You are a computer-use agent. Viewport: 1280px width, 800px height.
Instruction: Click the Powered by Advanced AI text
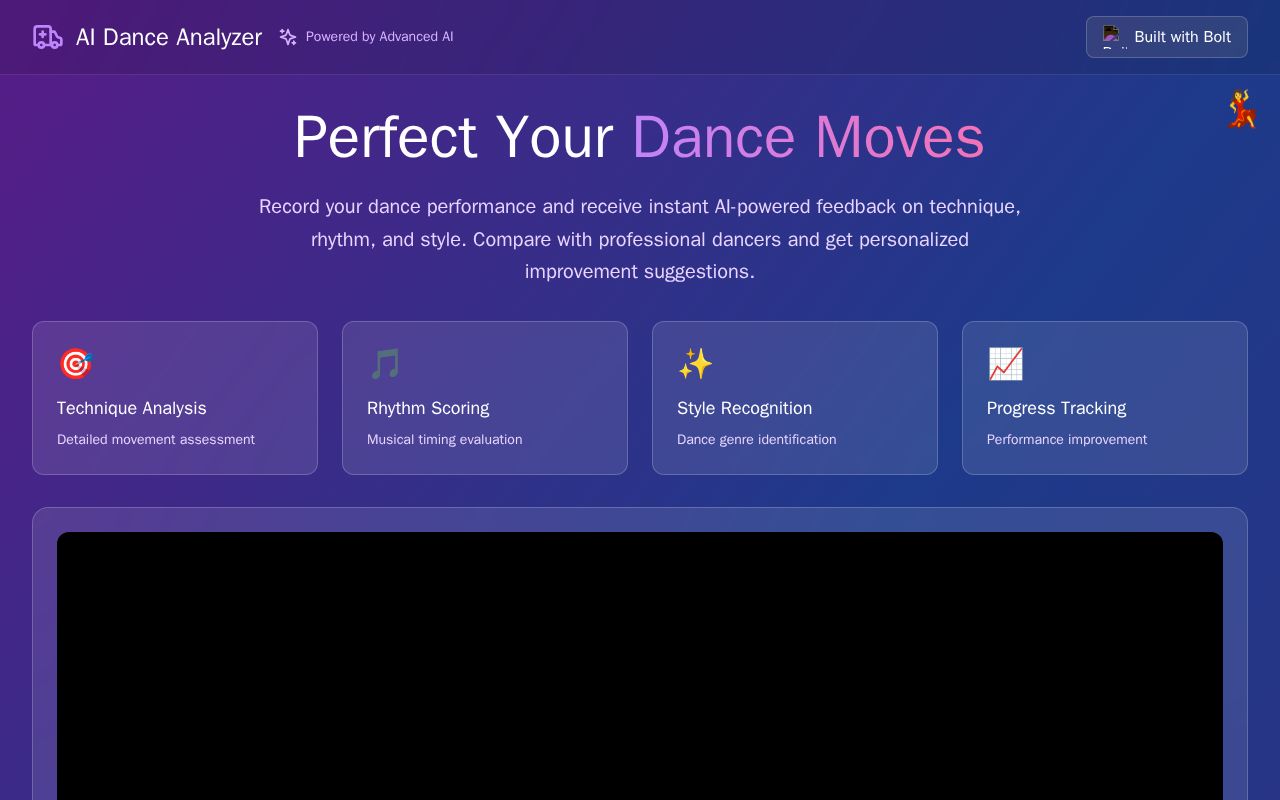coord(379,37)
